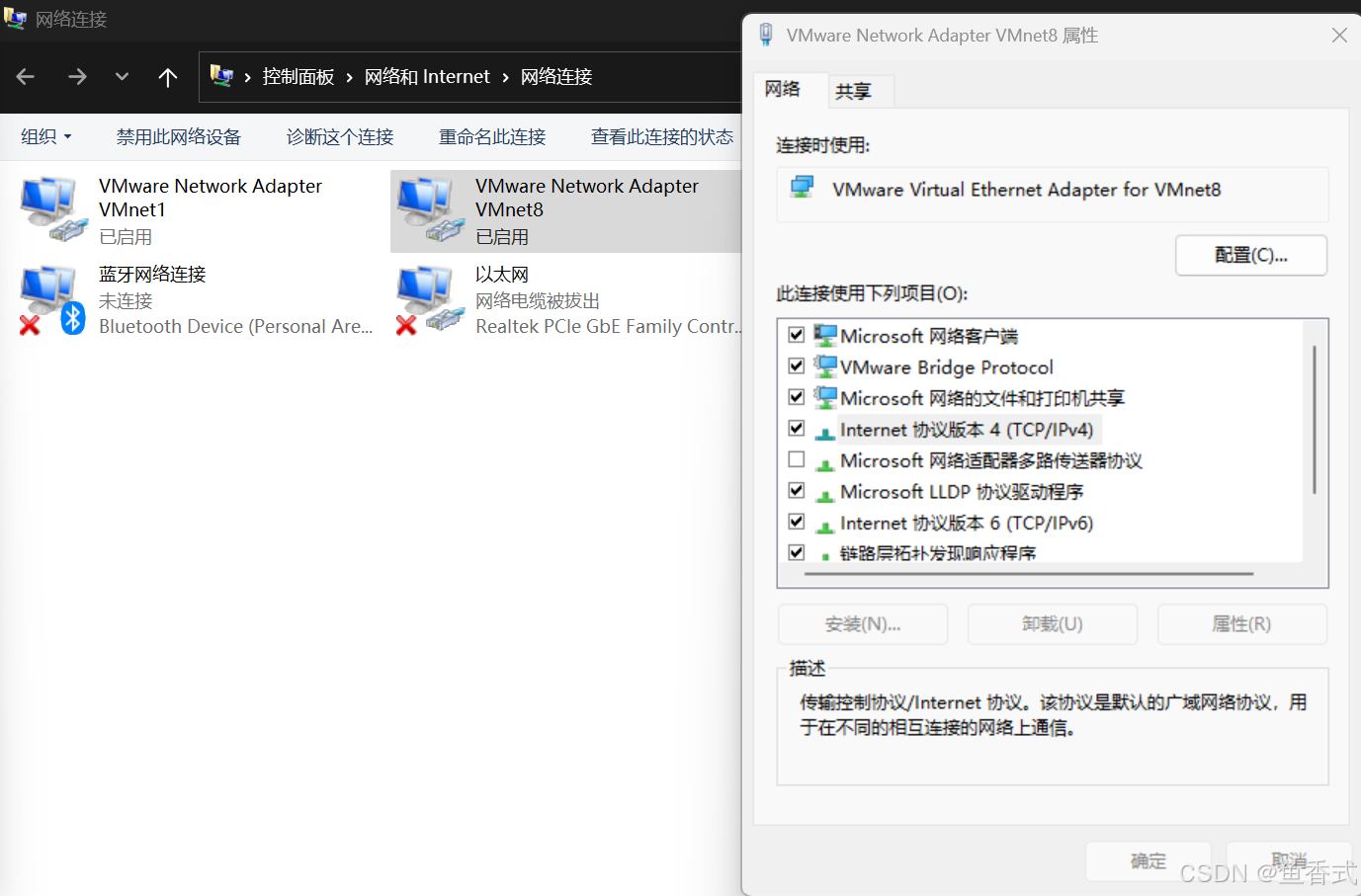The width and height of the screenshot is (1361, 896).
Task: Select VMware Bridge Protocol text row
Action: [x=947, y=367]
